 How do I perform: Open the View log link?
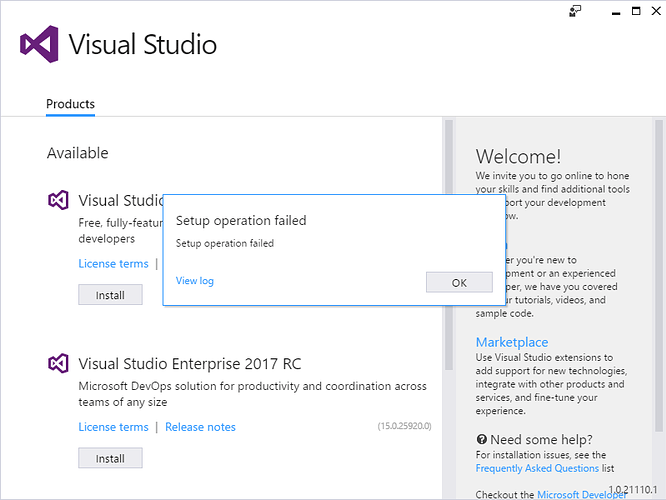point(195,281)
